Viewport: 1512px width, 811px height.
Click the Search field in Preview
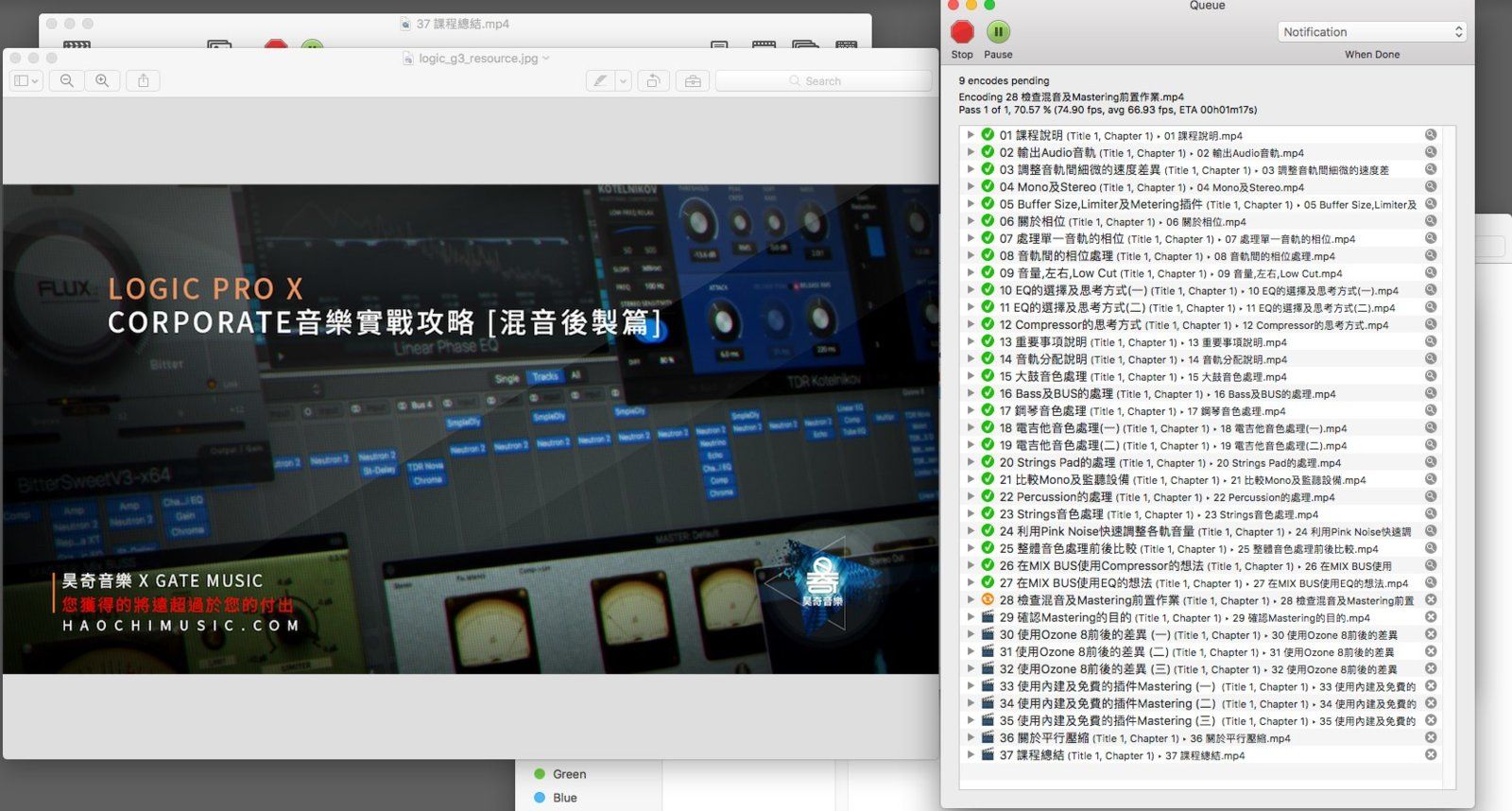pos(823,81)
